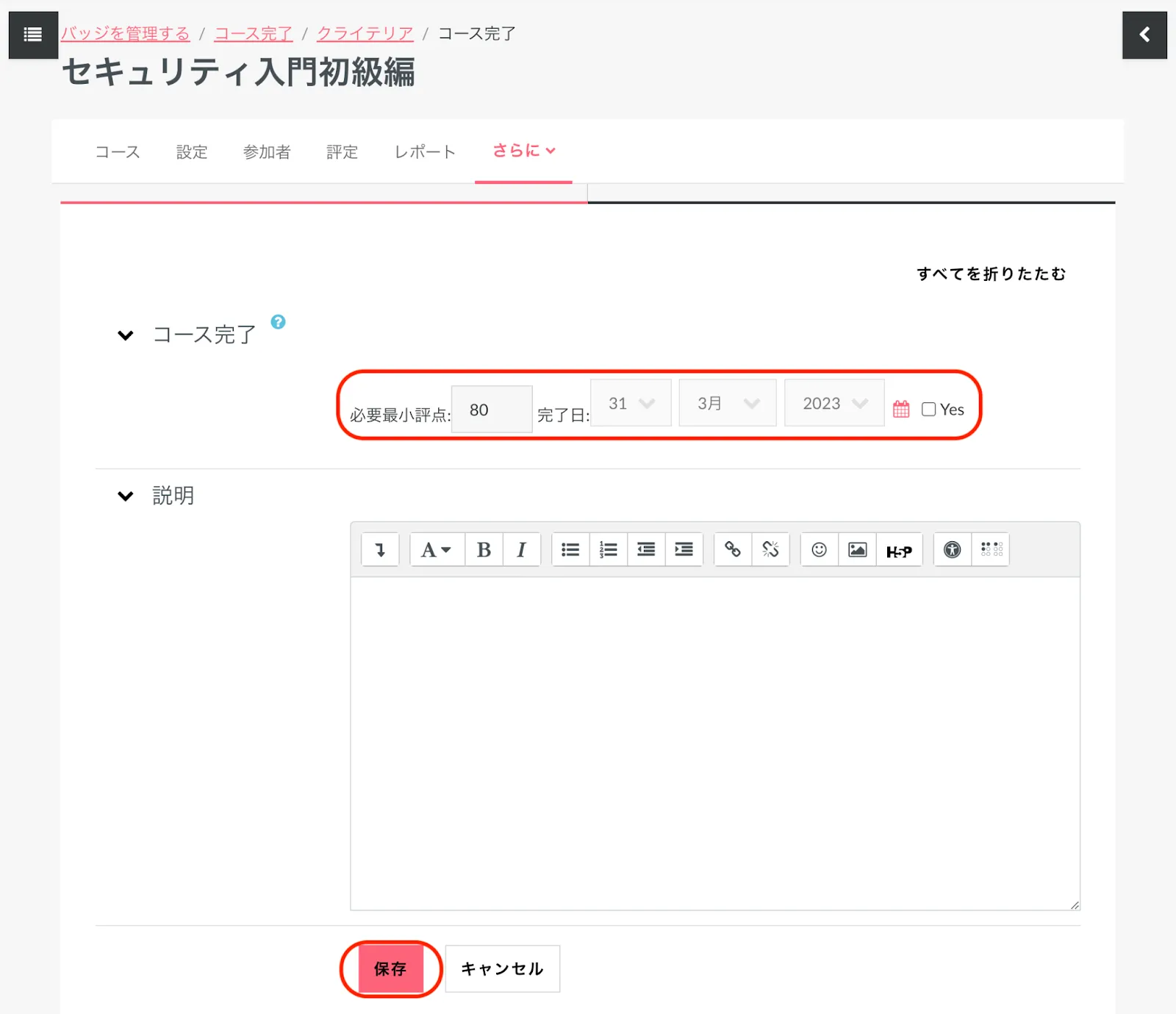
Task: Enable the Yes checkbox for completion date
Action: tap(929, 410)
